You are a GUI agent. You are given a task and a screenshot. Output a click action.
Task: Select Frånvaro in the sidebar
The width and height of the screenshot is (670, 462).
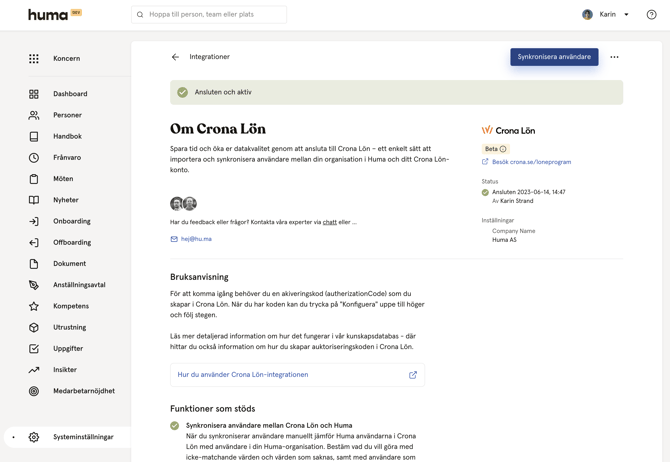coord(67,158)
